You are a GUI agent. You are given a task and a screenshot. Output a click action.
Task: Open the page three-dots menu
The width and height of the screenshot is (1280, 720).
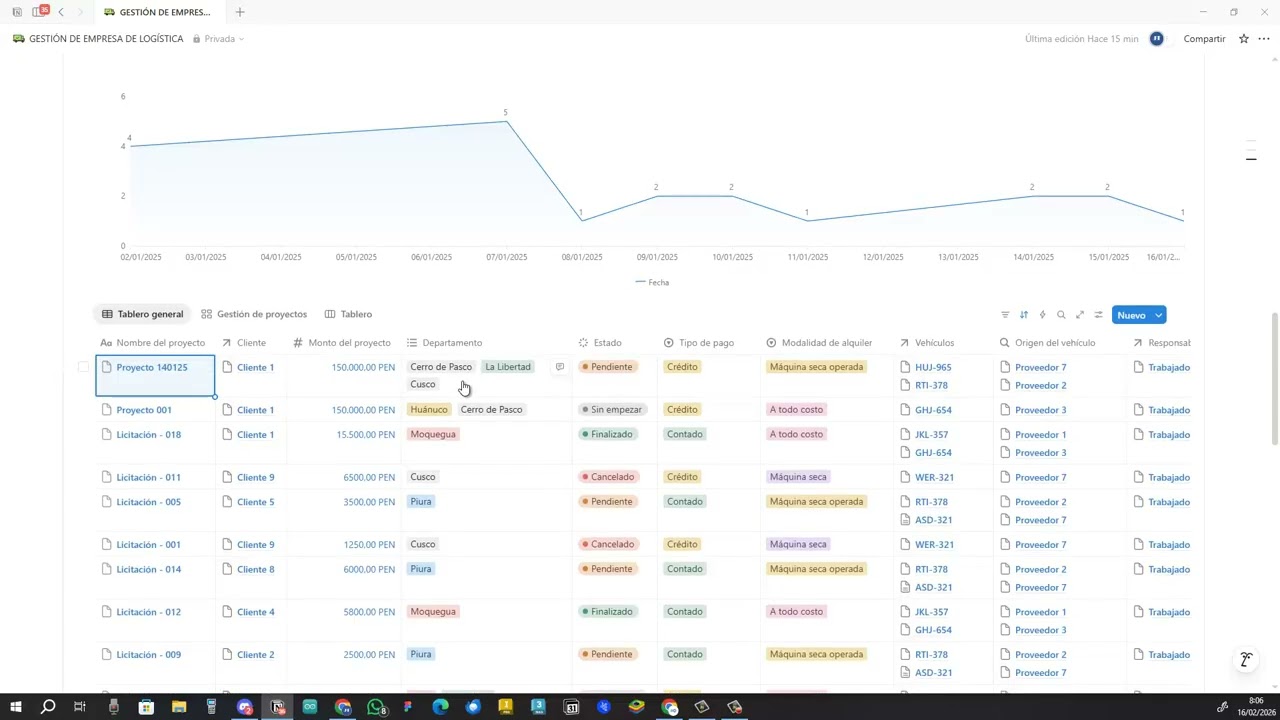pos(1264,39)
